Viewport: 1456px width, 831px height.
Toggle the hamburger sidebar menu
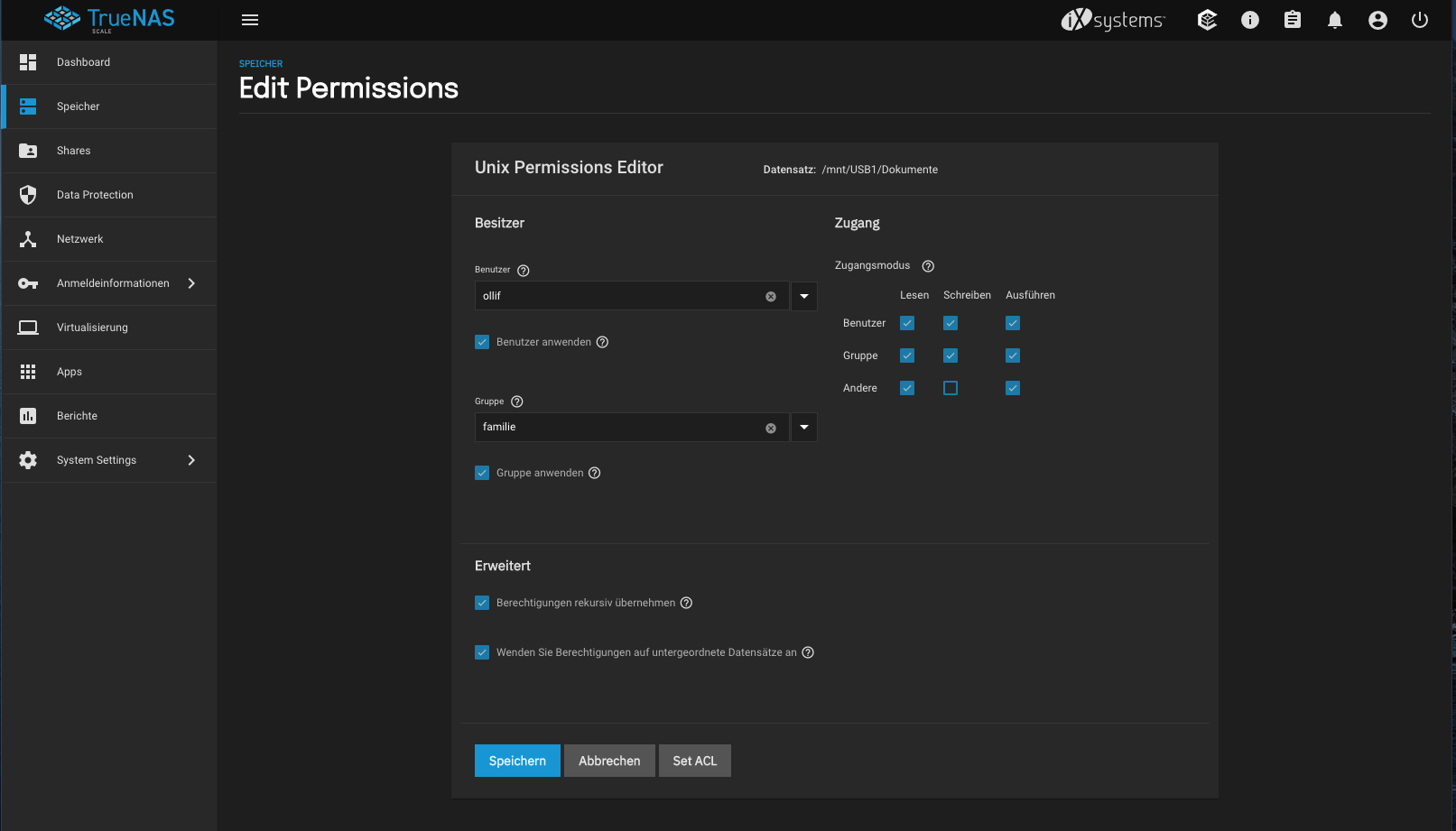point(250,20)
